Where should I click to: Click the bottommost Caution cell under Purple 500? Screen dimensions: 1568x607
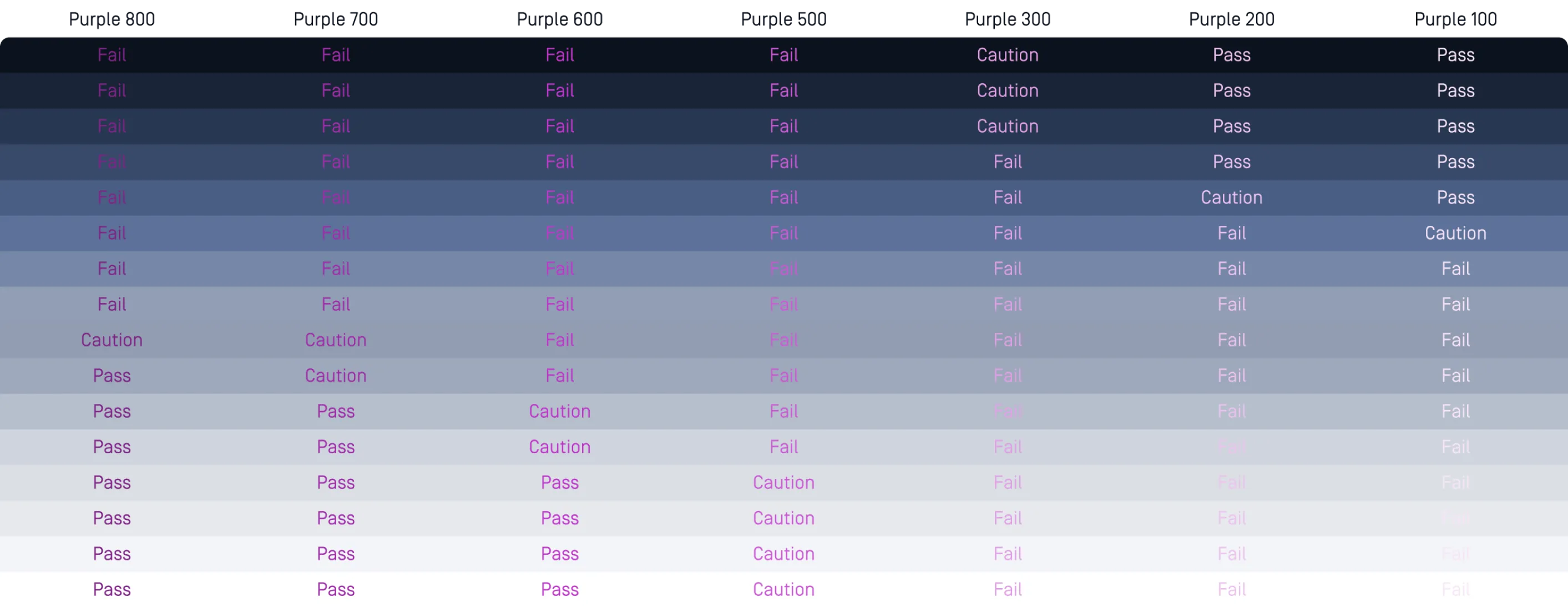[x=784, y=589]
